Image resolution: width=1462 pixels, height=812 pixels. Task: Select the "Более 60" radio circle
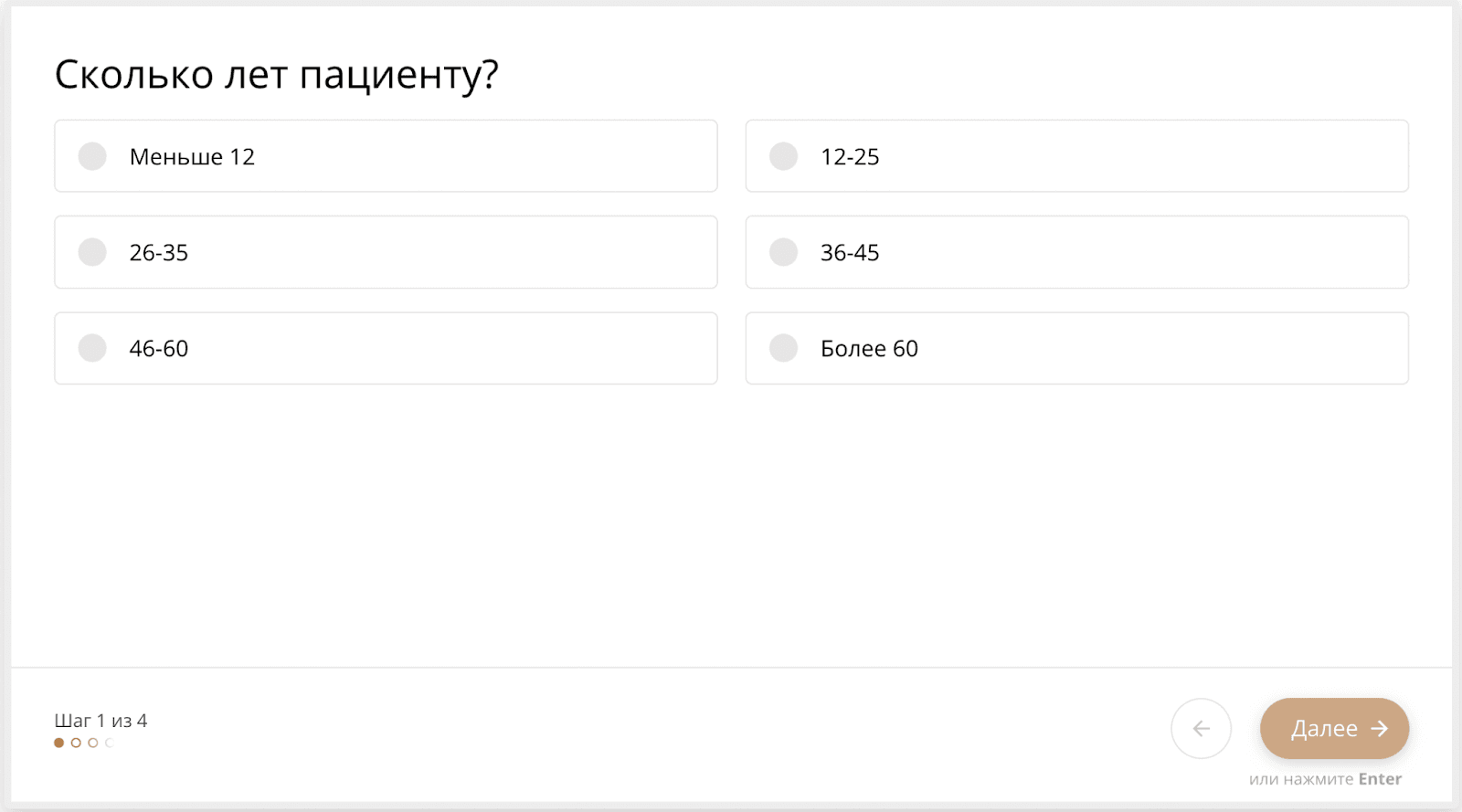point(783,348)
